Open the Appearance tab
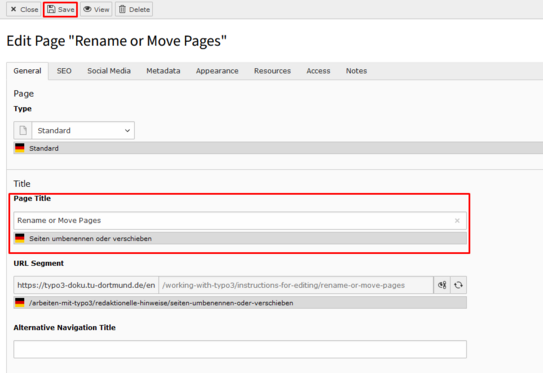 coord(217,71)
